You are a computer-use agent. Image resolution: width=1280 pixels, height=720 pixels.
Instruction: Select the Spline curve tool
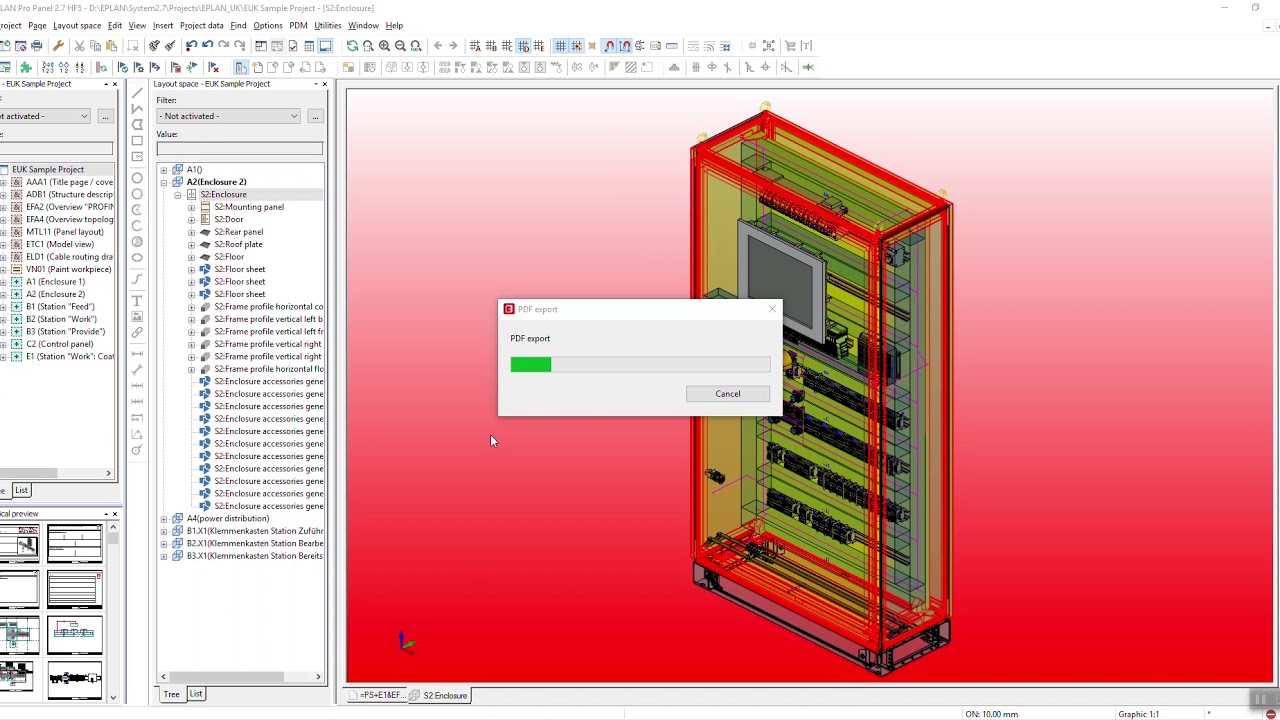(x=137, y=279)
